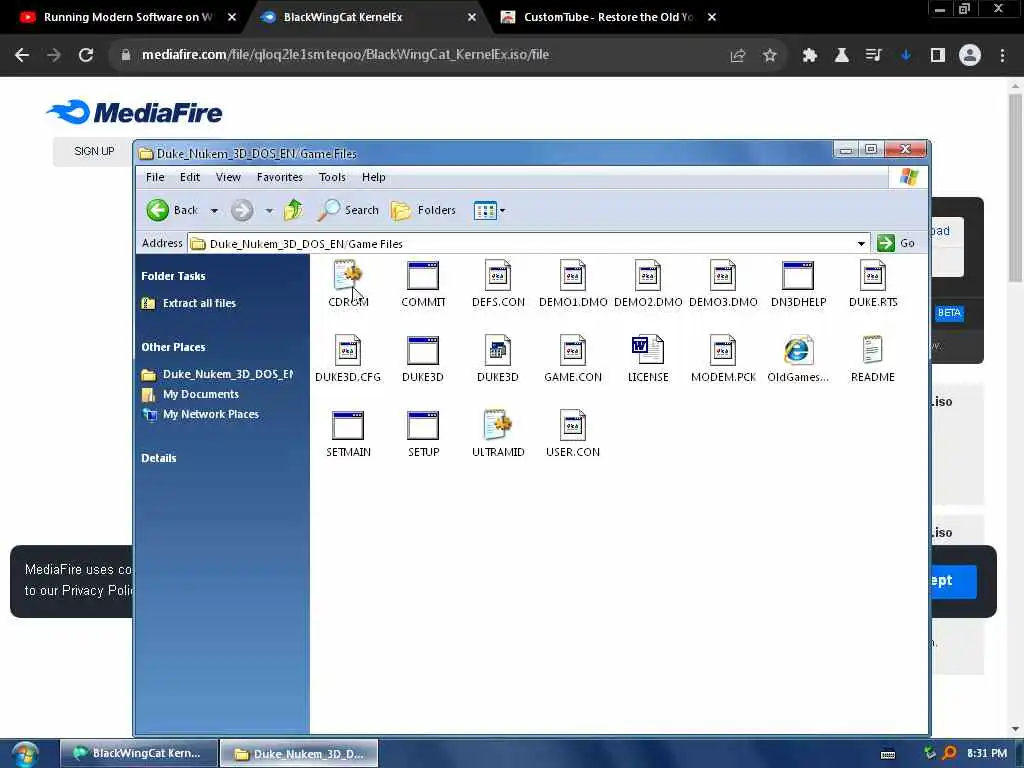
Task: Click the browser profile avatar icon
Action: tap(970, 56)
